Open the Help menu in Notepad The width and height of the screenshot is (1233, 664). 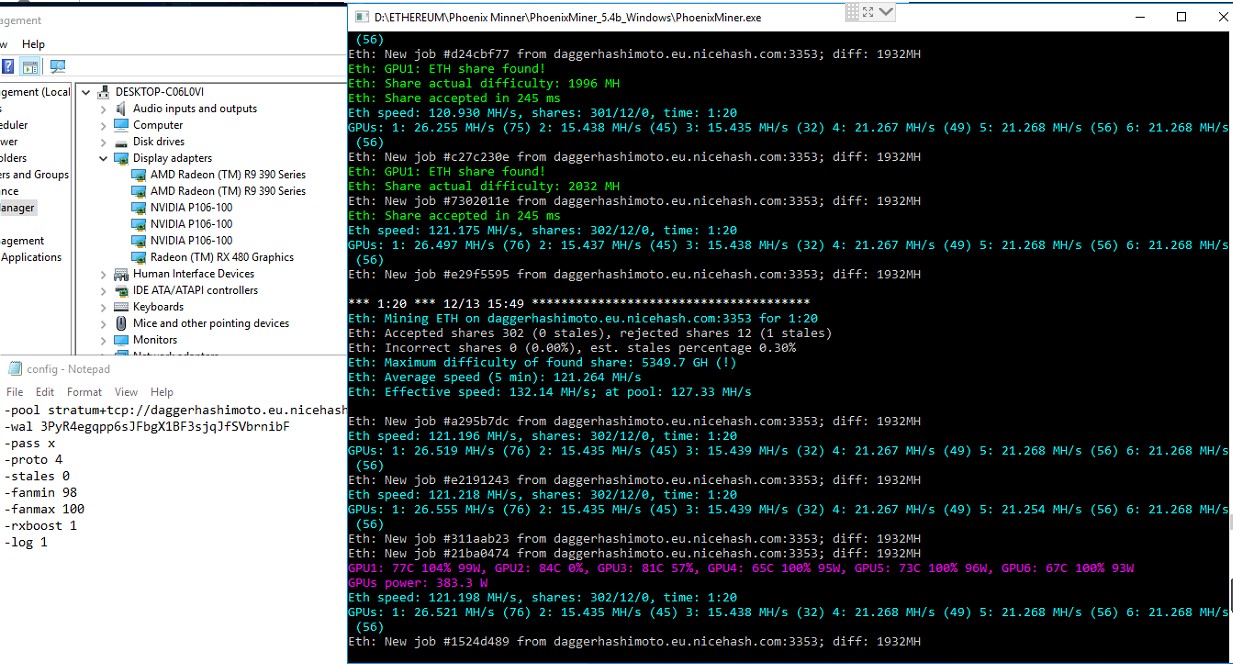162,392
